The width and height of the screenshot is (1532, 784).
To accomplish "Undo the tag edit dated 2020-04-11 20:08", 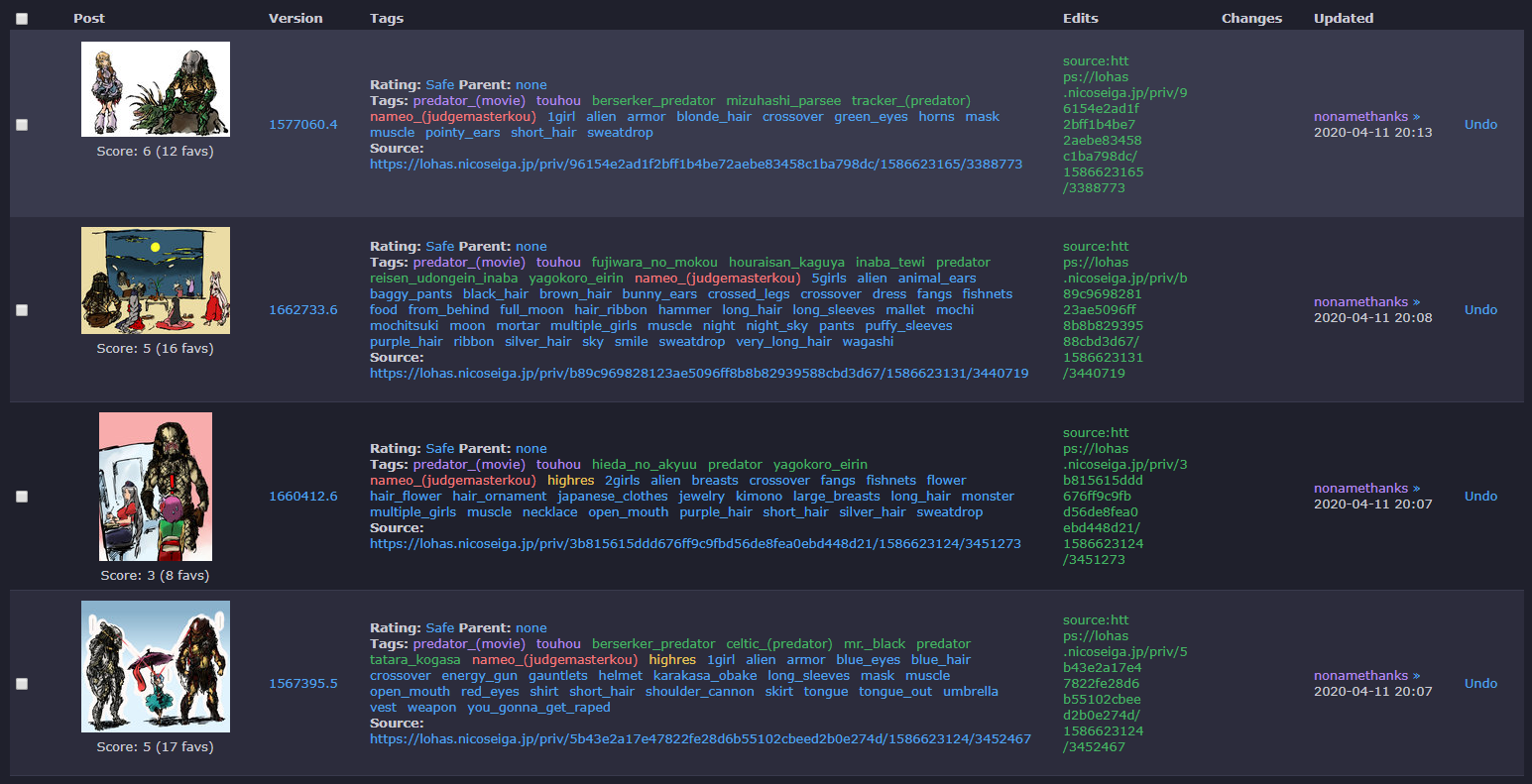I will pos(1480,309).
